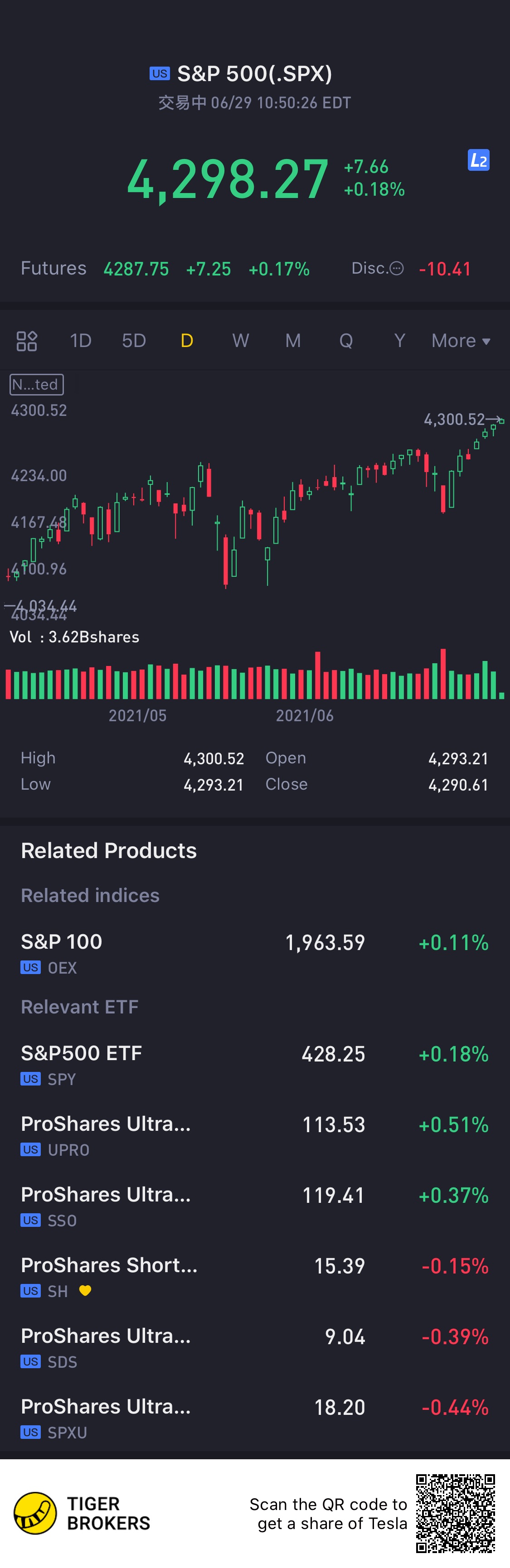Screen dimensions: 510x1568
Task: Tap the Futures 4287.75 quote row
Action: point(165,269)
